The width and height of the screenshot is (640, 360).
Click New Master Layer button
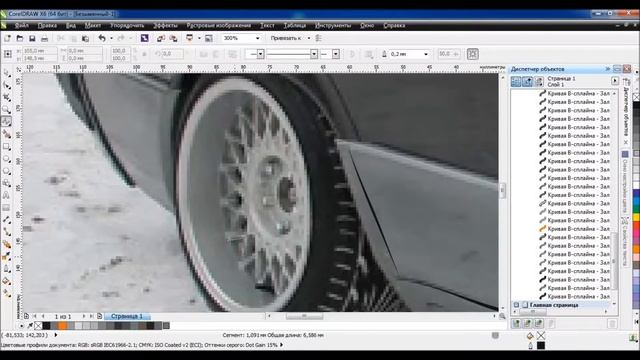click(x=527, y=324)
